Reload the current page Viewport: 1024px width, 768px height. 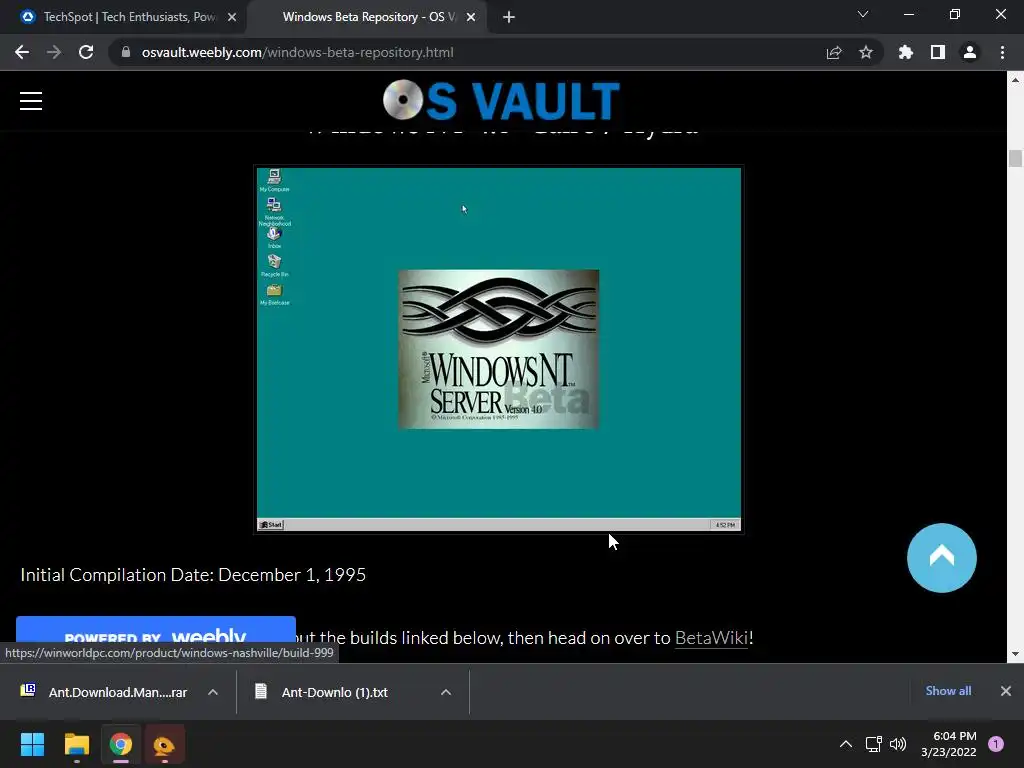pyautogui.click(x=86, y=52)
